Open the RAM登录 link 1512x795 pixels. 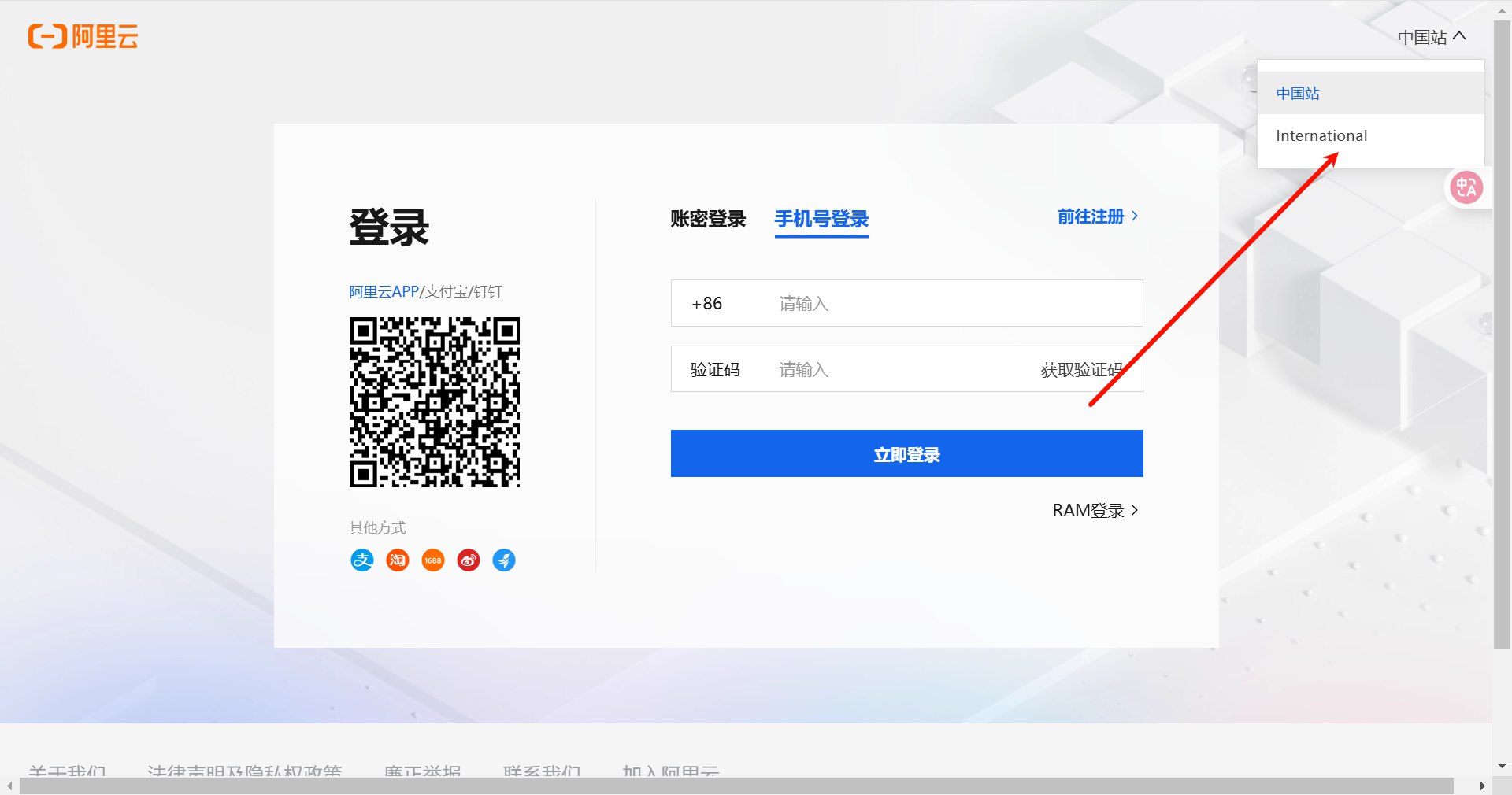pyautogui.click(x=1095, y=511)
